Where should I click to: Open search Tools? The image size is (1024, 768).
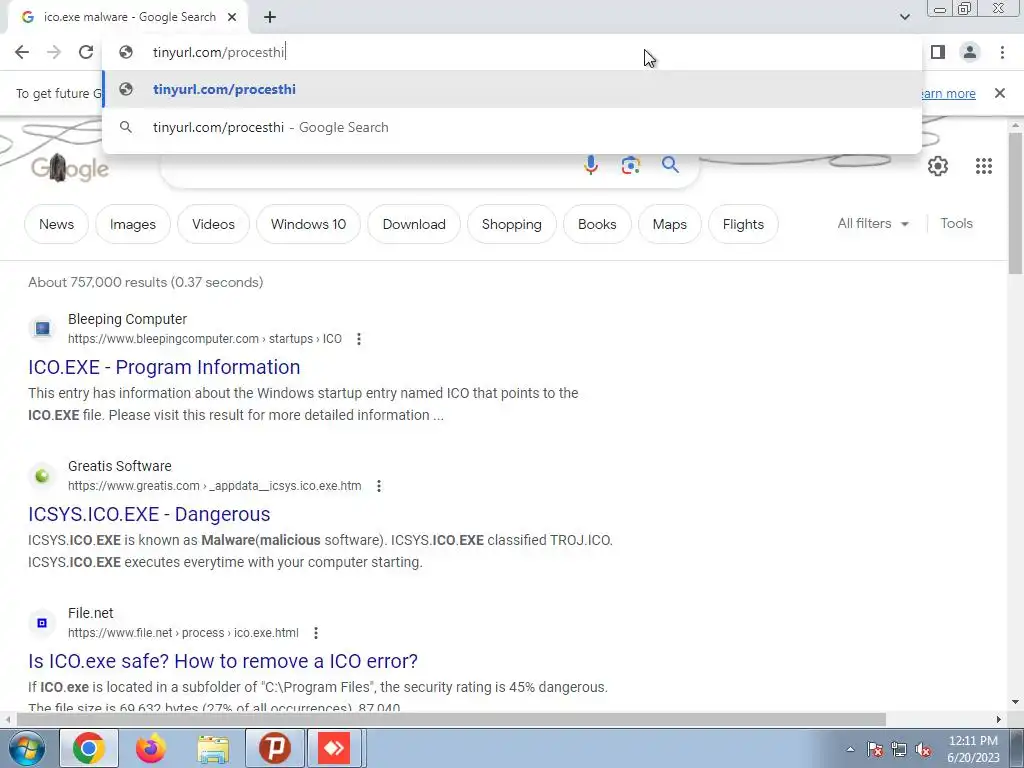(x=956, y=223)
